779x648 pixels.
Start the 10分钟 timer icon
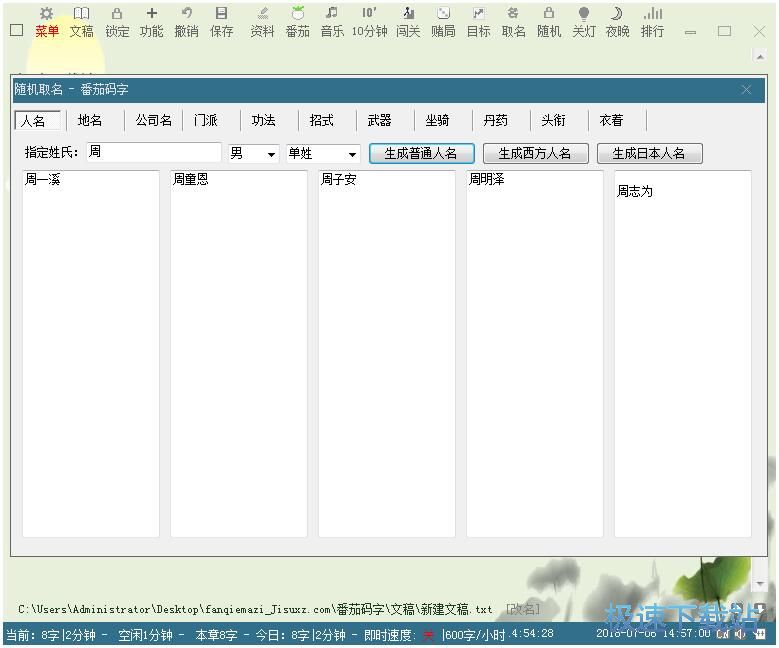tap(369, 14)
